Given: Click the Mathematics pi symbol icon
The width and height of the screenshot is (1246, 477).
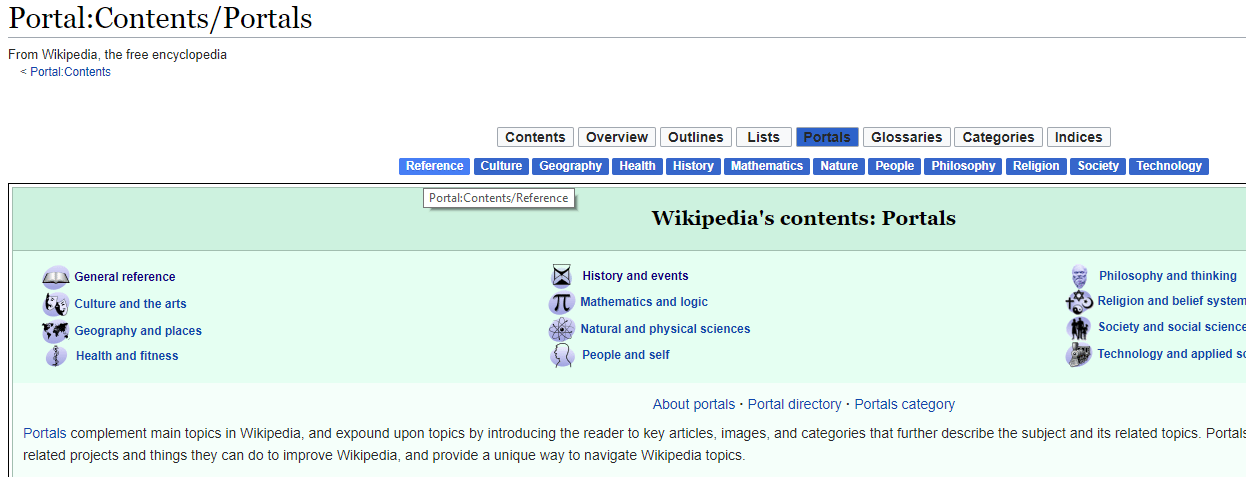Looking at the screenshot, I should click(562, 302).
